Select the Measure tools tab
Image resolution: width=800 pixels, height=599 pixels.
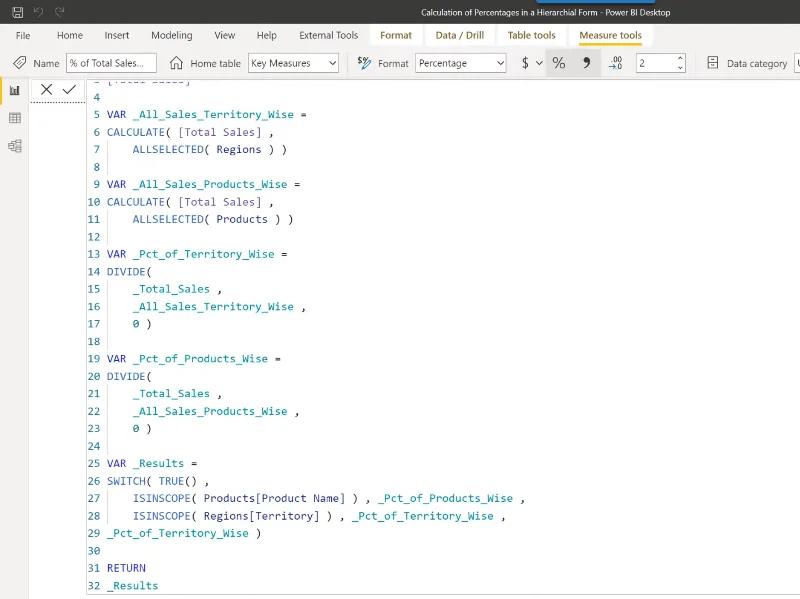[610, 35]
